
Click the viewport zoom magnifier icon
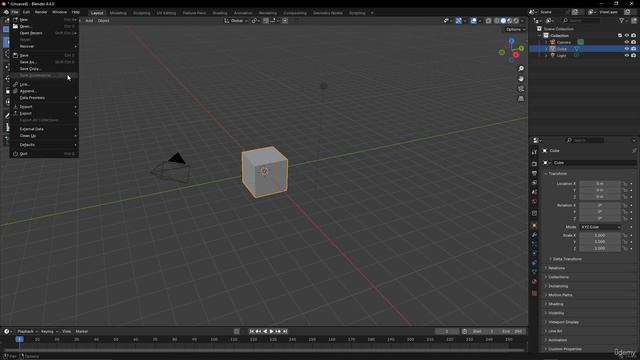521,69
